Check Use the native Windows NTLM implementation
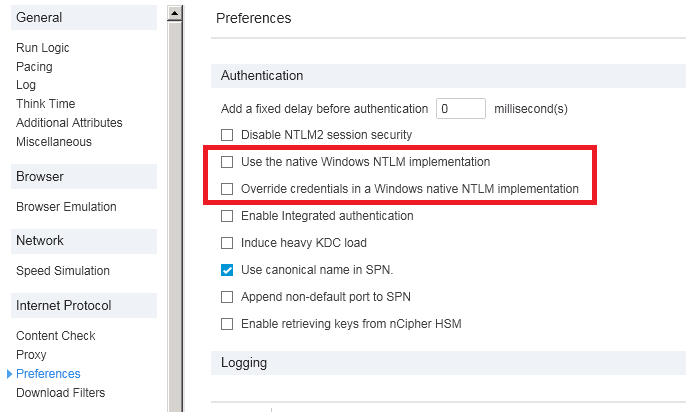The height and width of the screenshot is (415, 693). point(227,162)
